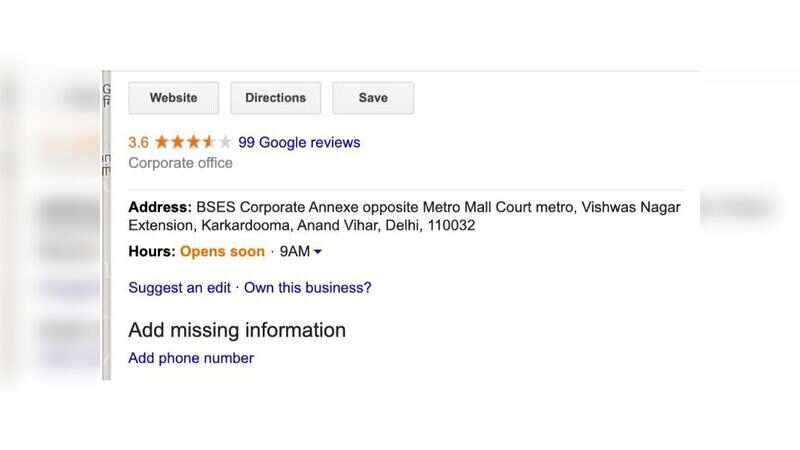This screenshot has width=800, height=450.
Task: Open the 99 Google reviews link
Action: click(x=299, y=142)
